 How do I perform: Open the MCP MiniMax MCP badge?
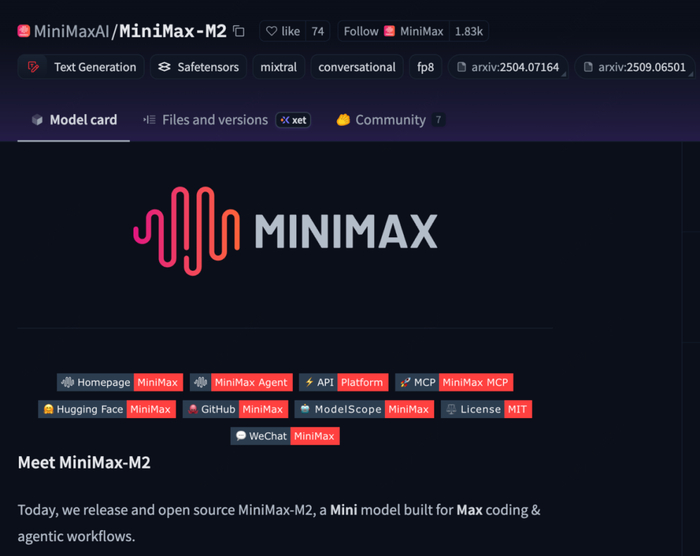[x=454, y=382]
